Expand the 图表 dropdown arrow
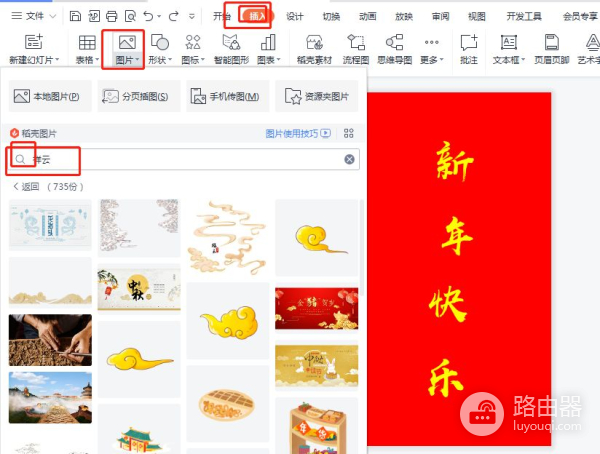 click(x=278, y=60)
